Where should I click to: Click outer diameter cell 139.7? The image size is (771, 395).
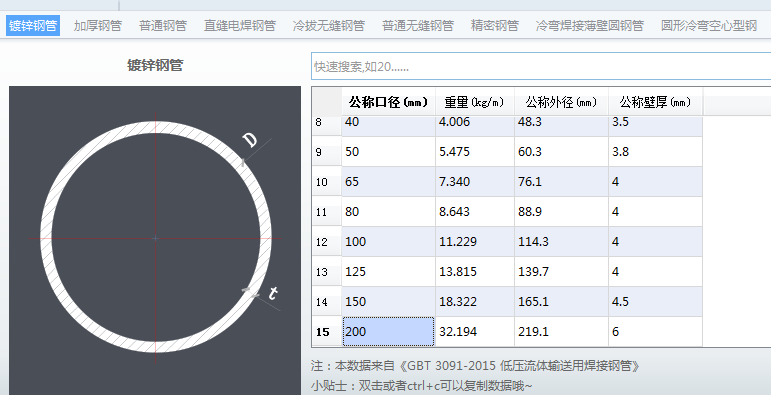click(x=561, y=272)
